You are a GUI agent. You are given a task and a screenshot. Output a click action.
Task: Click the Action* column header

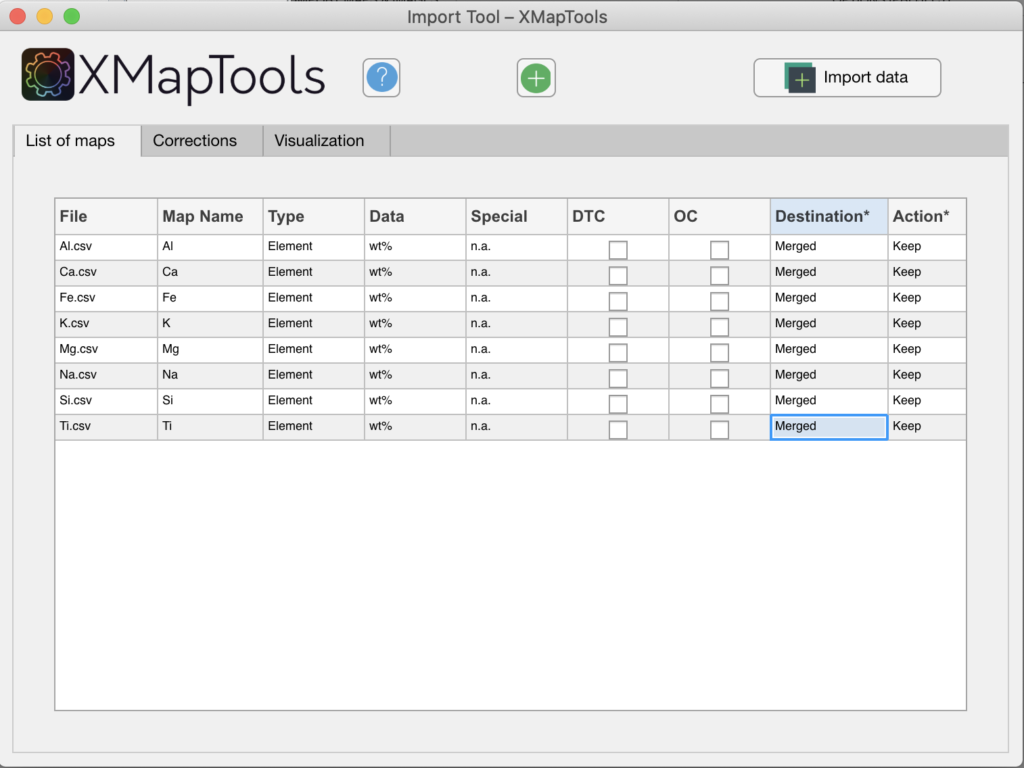click(927, 216)
